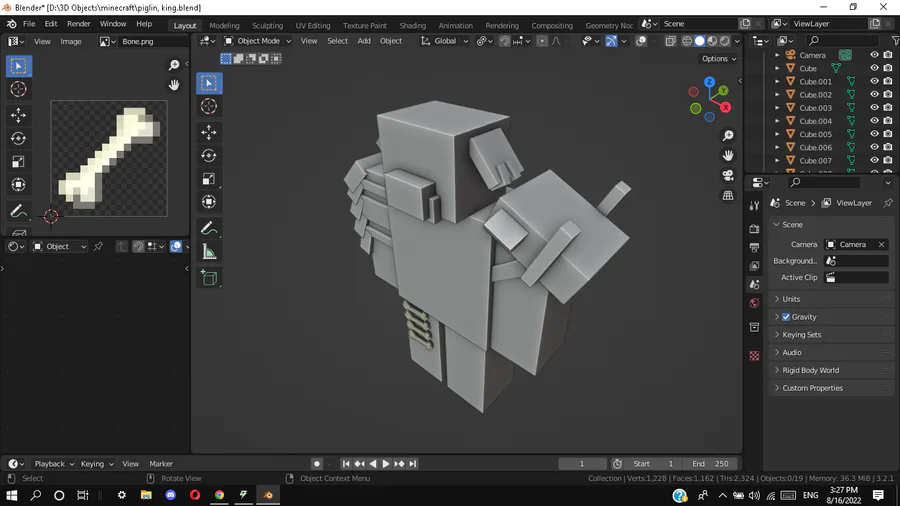Open the Texture properties tab
This screenshot has height=506, width=900.
(754, 356)
